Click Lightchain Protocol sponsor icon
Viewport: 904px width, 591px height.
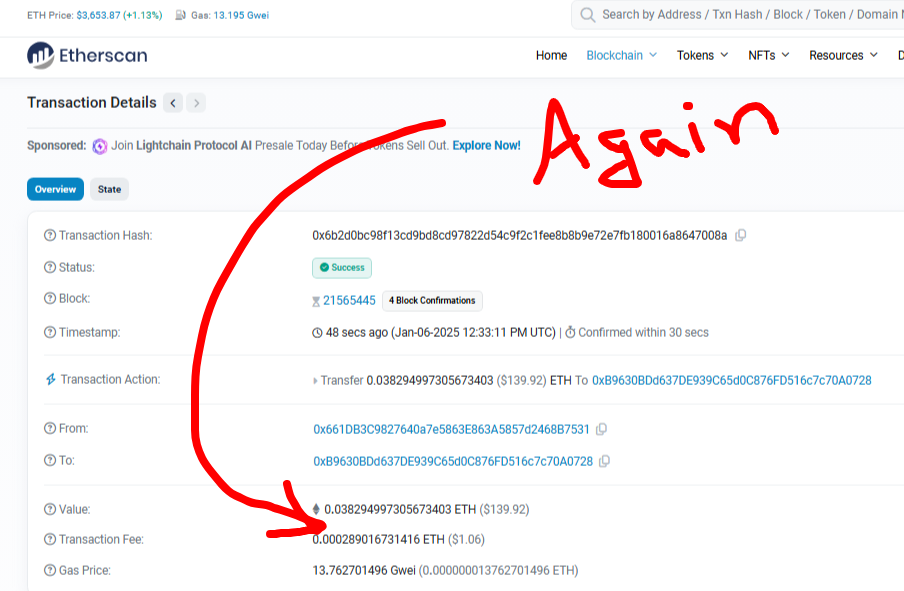click(100, 146)
